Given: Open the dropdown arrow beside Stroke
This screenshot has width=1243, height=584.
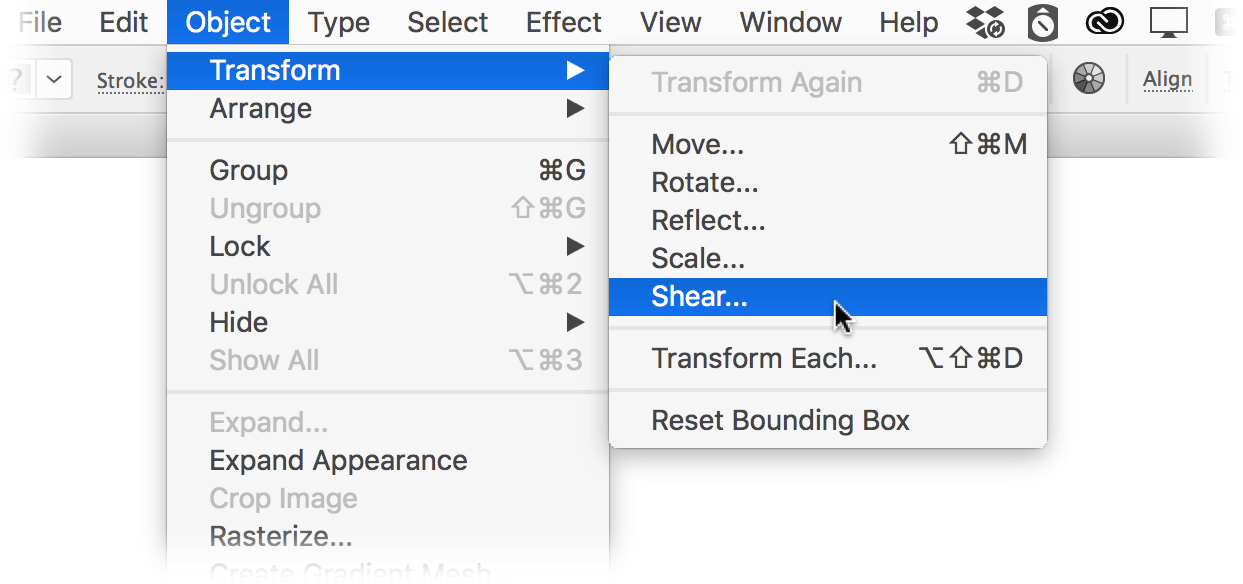Looking at the screenshot, I should [55, 79].
